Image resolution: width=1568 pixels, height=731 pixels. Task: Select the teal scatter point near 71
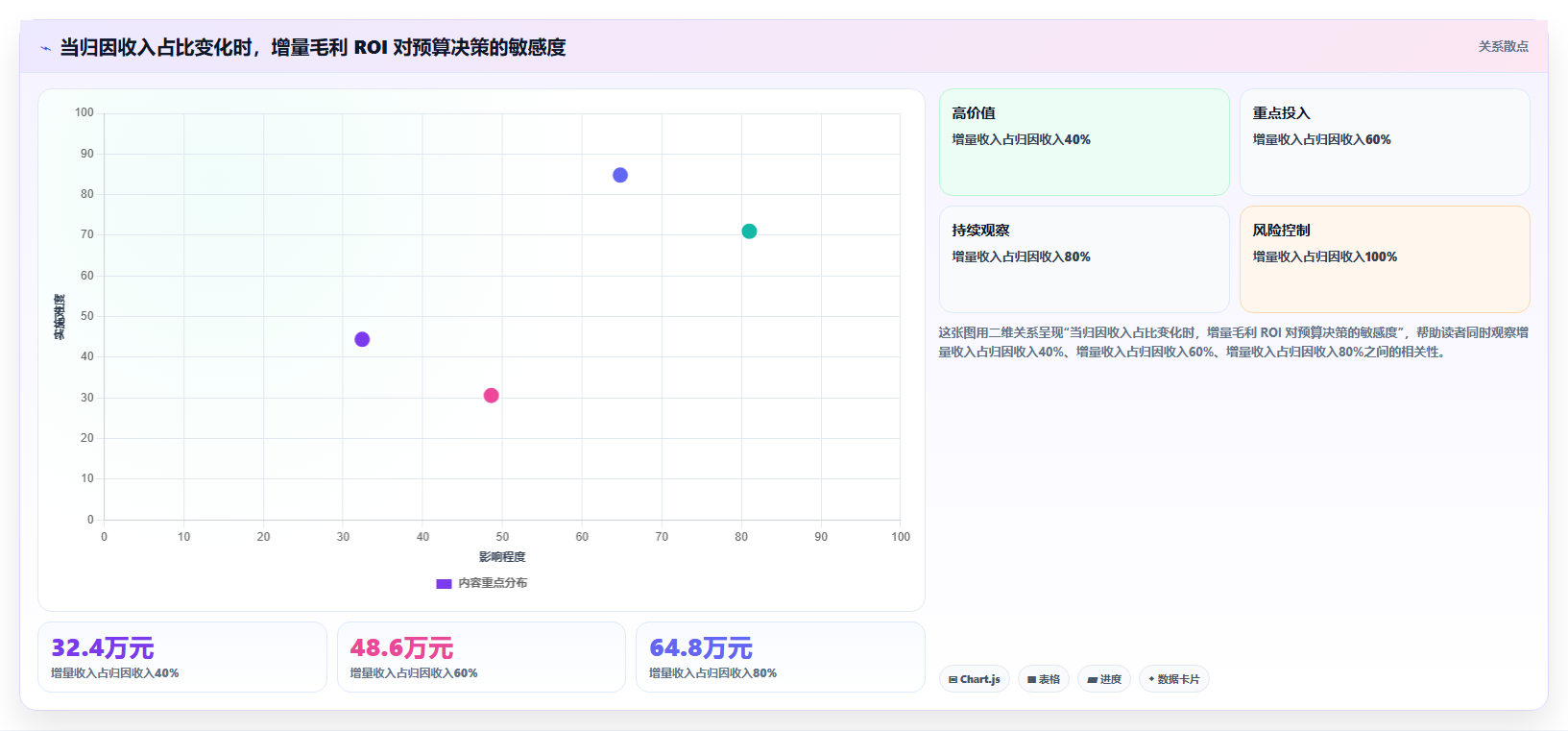[x=749, y=231]
